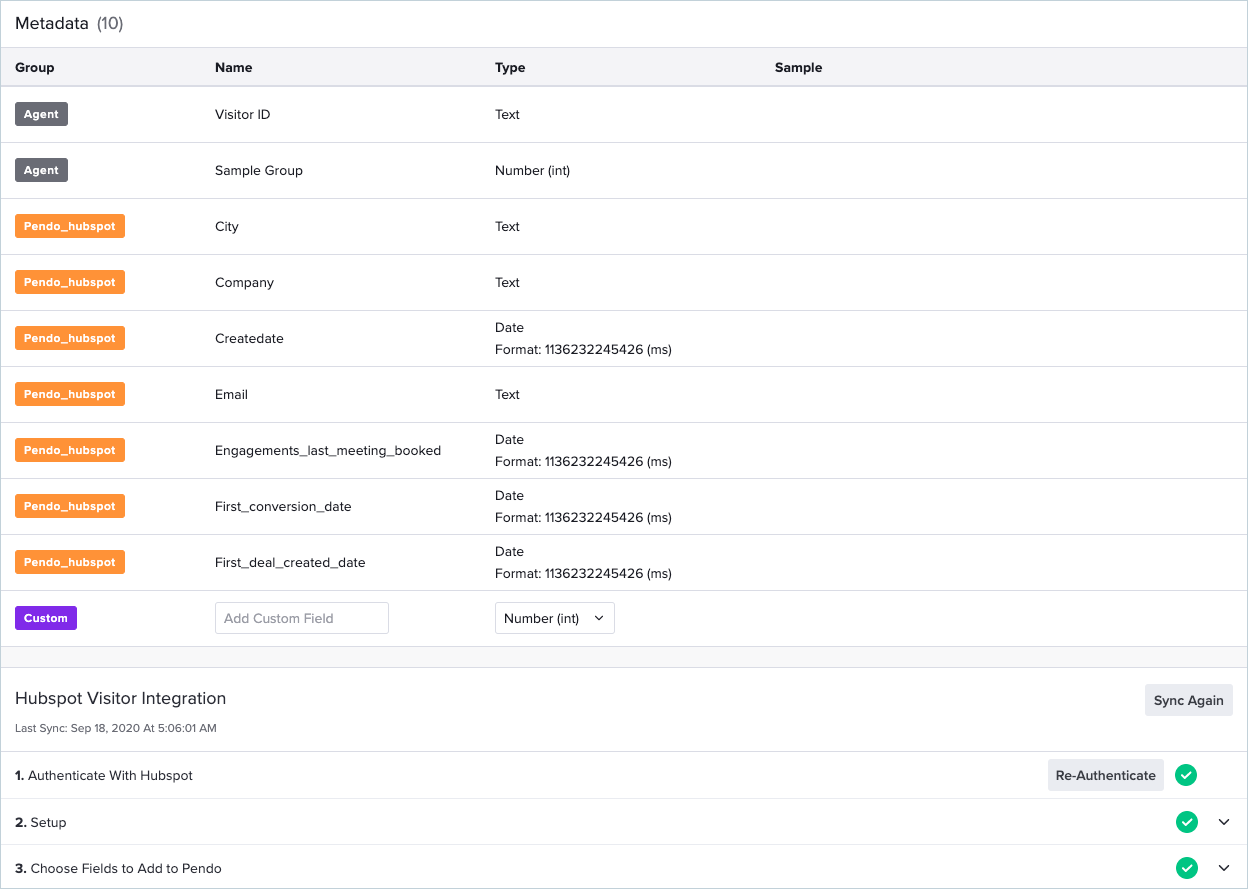Click the Name column header
This screenshot has width=1248, height=889.
(x=234, y=68)
